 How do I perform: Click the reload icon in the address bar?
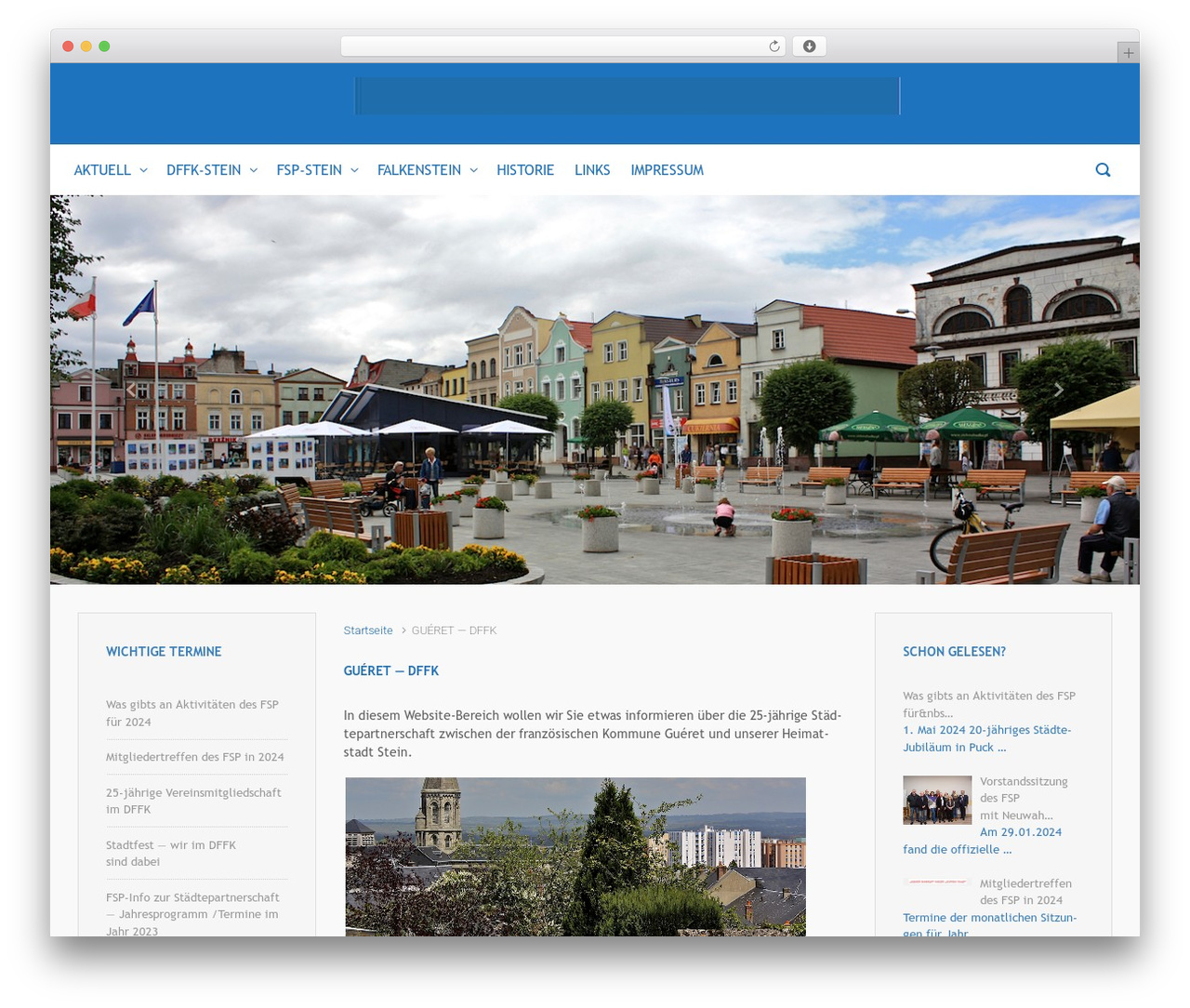tap(773, 46)
